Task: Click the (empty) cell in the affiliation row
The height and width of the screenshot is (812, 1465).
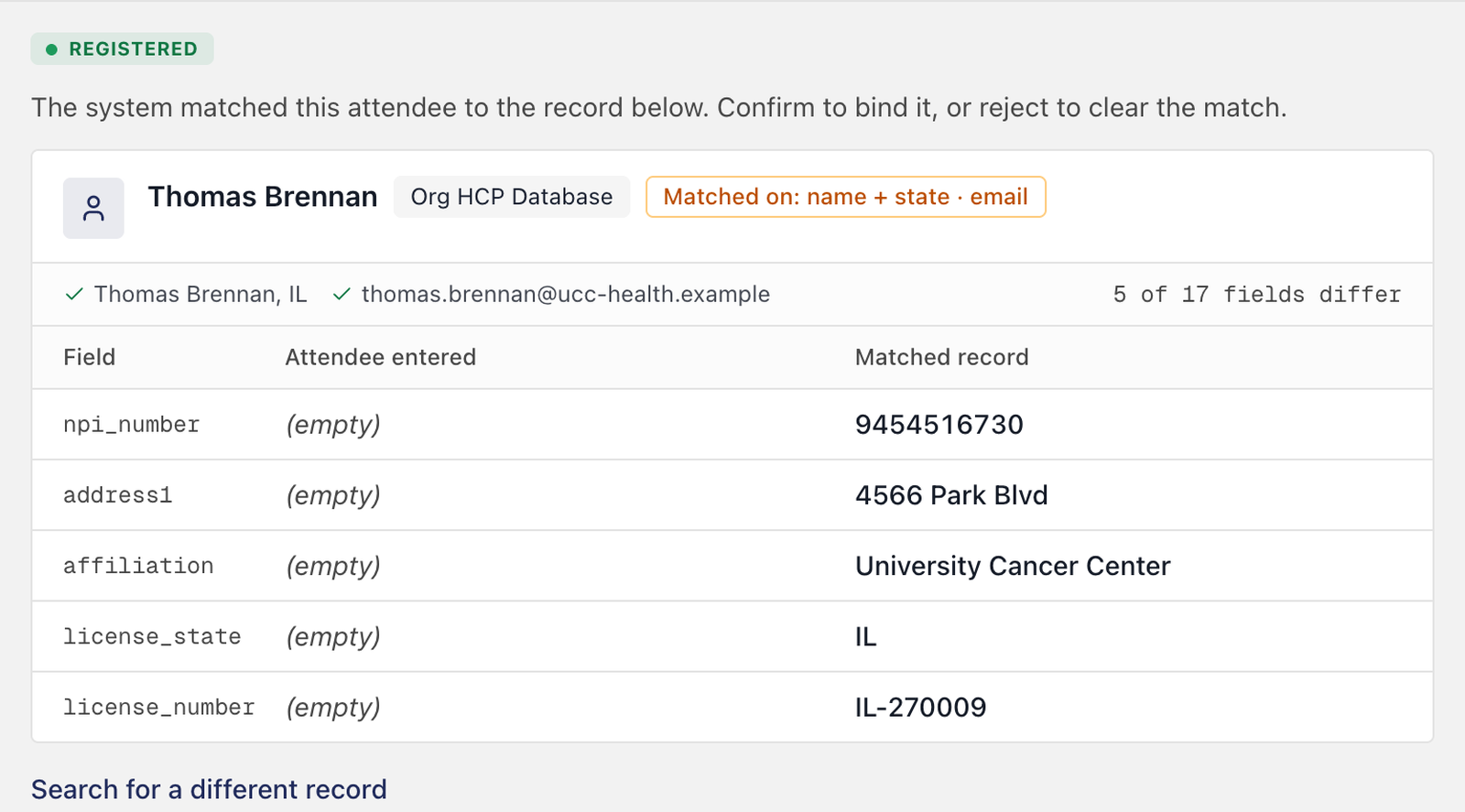Action: pyautogui.click(x=333, y=566)
